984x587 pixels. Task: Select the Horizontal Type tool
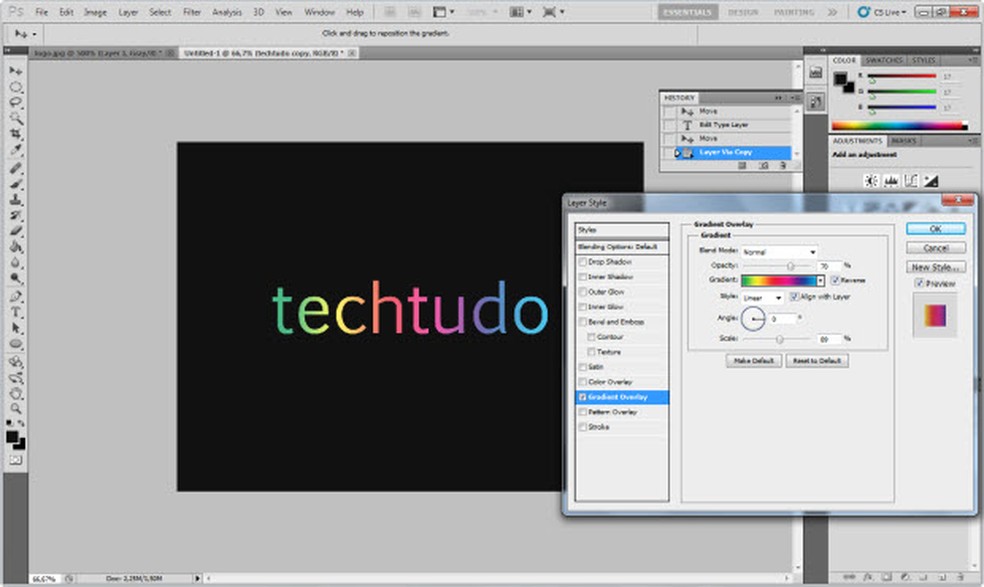coord(16,312)
